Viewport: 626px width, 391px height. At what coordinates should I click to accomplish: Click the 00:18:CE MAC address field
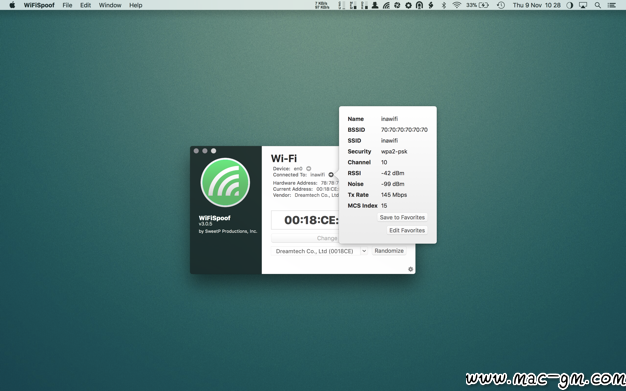pos(305,220)
